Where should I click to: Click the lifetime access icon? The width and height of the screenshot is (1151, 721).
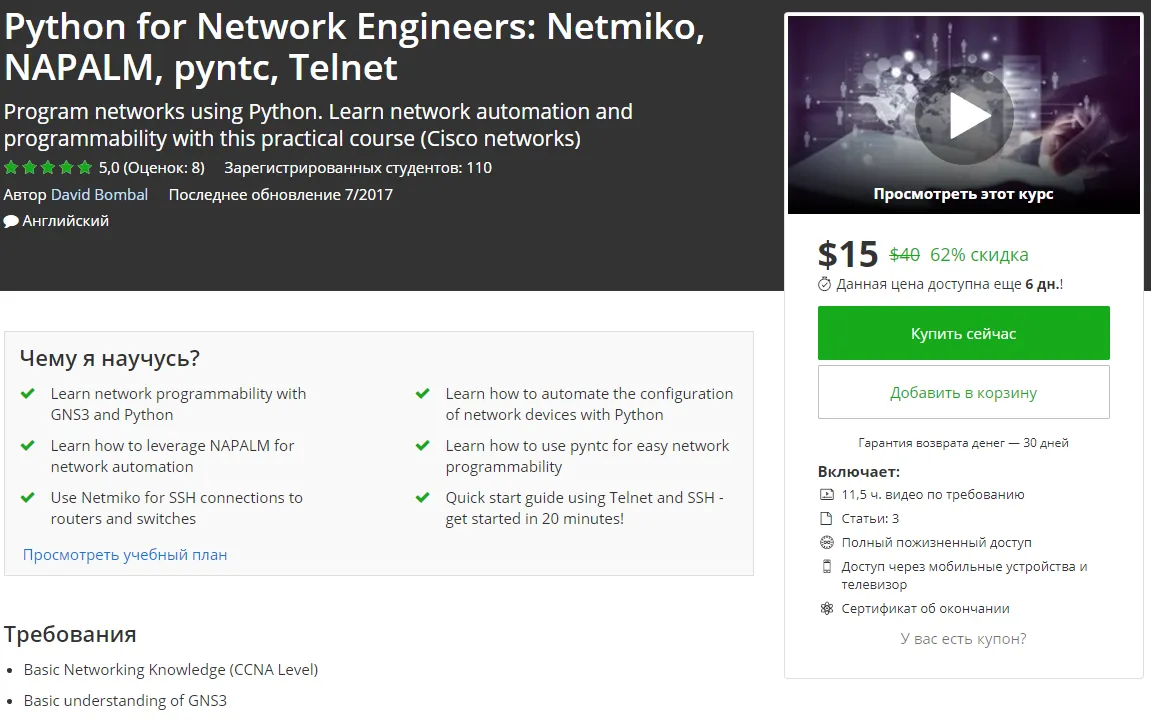point(826,543)
